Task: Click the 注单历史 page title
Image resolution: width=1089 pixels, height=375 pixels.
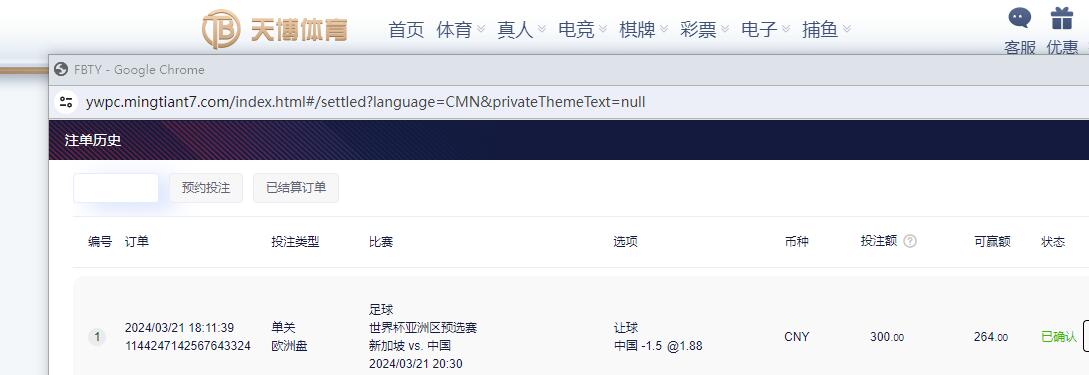Action: 93,140
